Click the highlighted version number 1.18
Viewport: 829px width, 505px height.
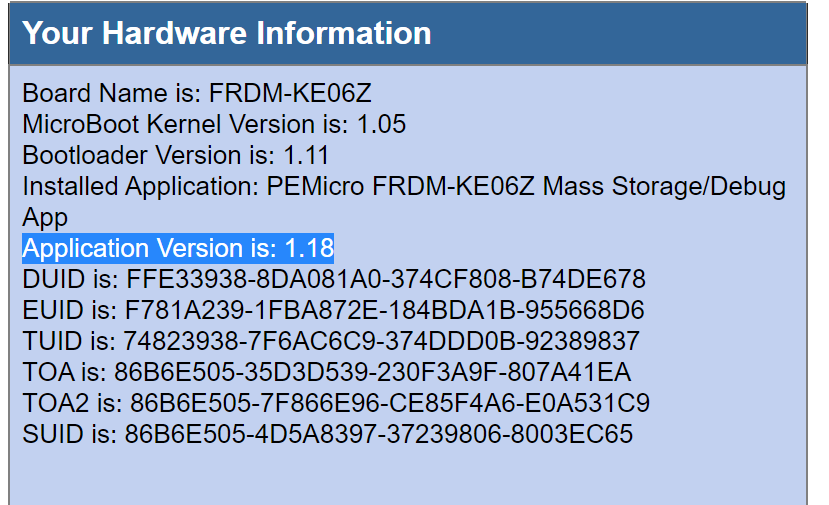(309, 248)
